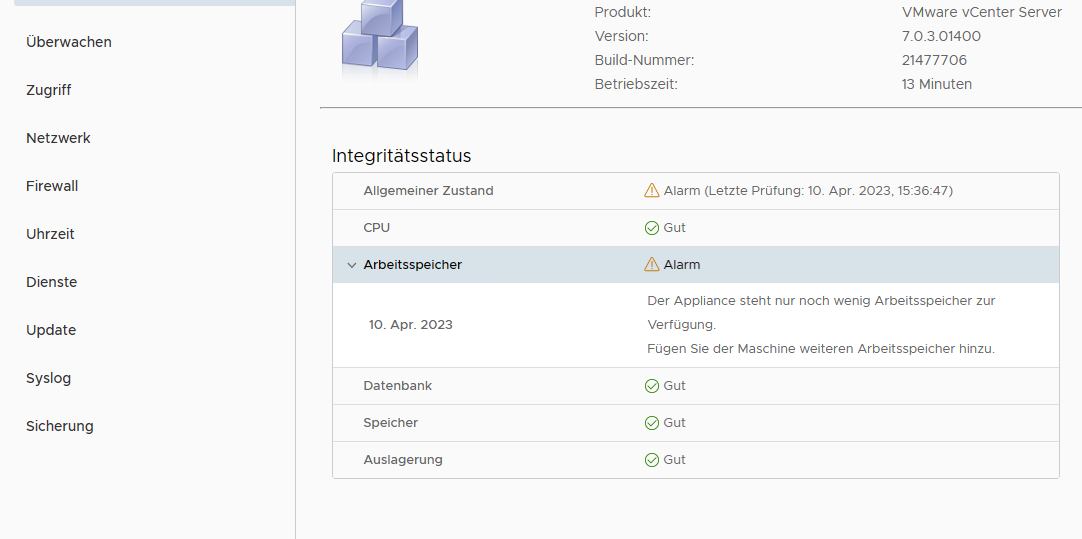The height and width of the screenshot is (539, 1082).
Task: Click the warning icon beside Allgemeiner Zustand alarm
Action: coord(652,191)
